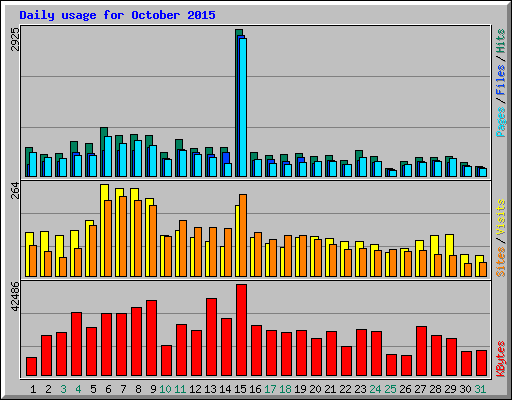The height and width of the screenshot is (400, 512).
Task: Click the cyan Pages bar for day 6
Action: coord(108,156)
